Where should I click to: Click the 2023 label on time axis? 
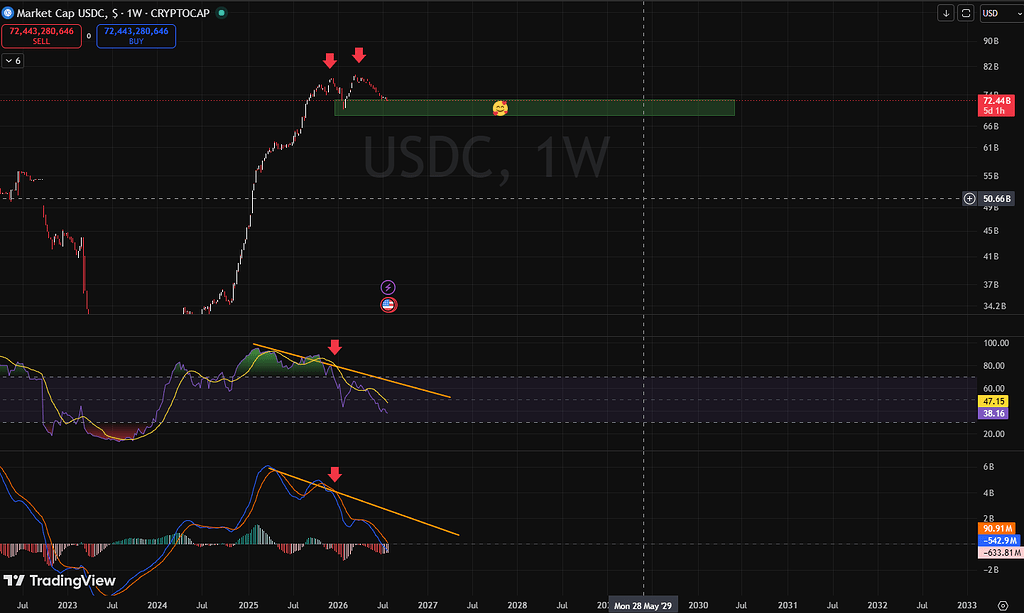[67, 605]
